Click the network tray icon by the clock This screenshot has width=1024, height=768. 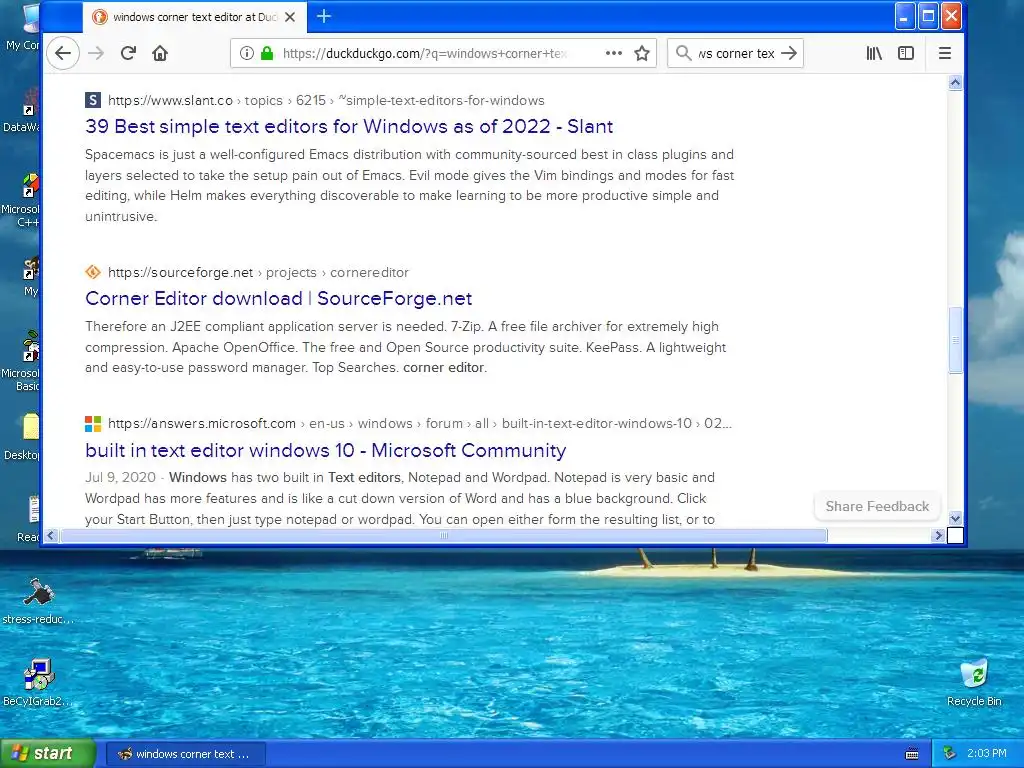click(950, 754)
